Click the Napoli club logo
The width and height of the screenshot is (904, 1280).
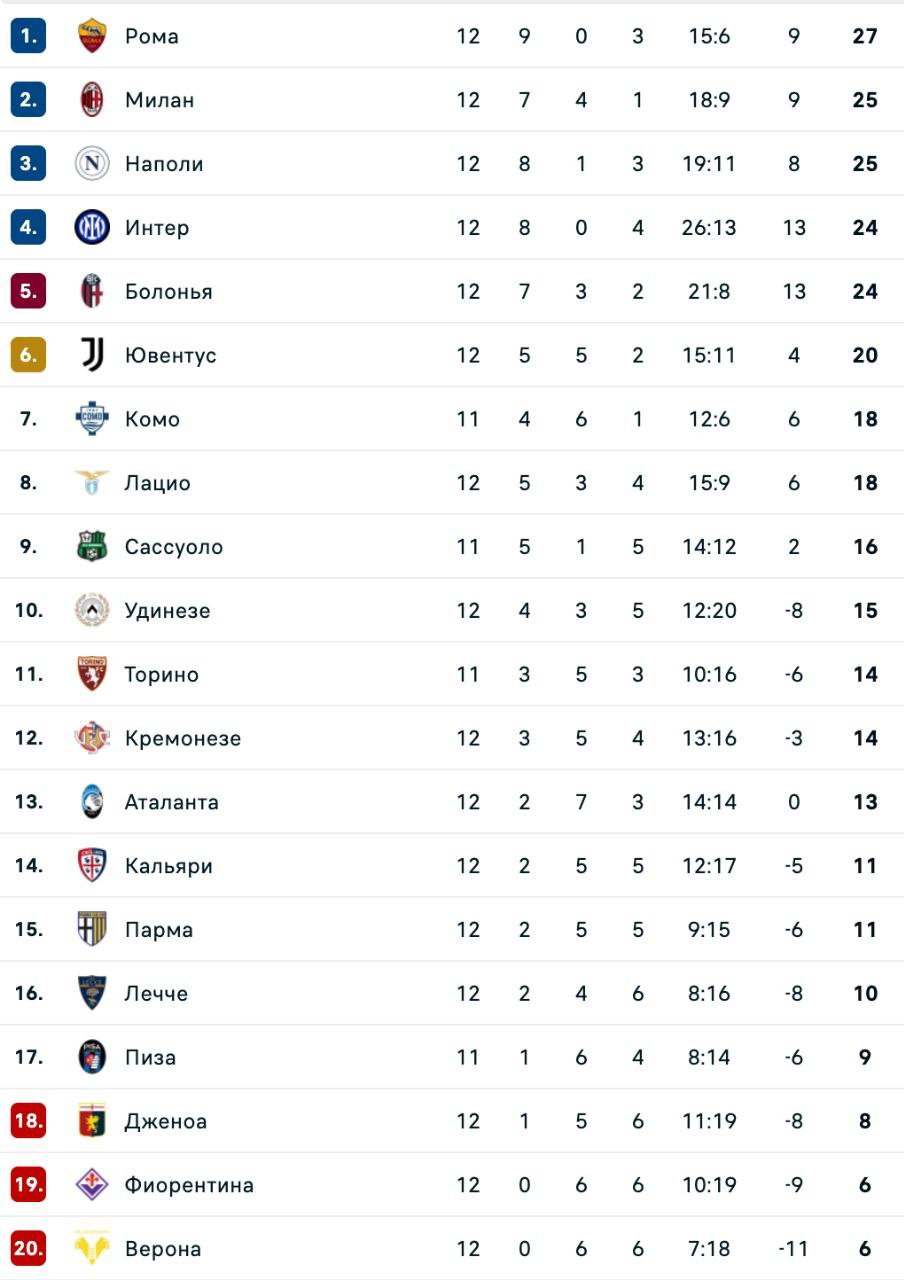pos(92,164)
